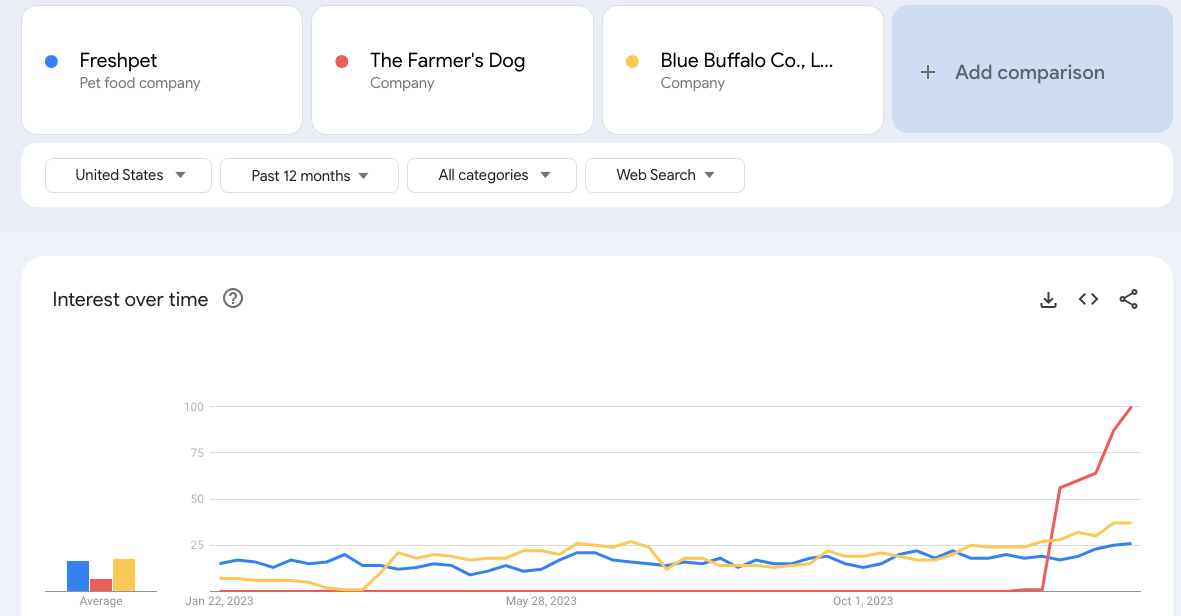This screenshot has height=616, width=1181.
Task: Select the Freshpet search term card
Action: [161, 70]
